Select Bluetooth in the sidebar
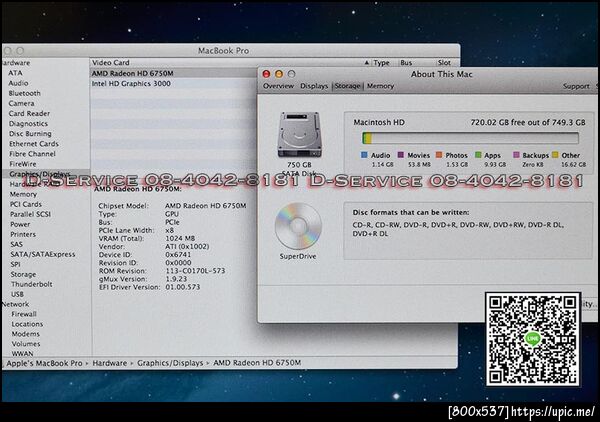This screenshot has height=422, width=600. pos(24,93)
